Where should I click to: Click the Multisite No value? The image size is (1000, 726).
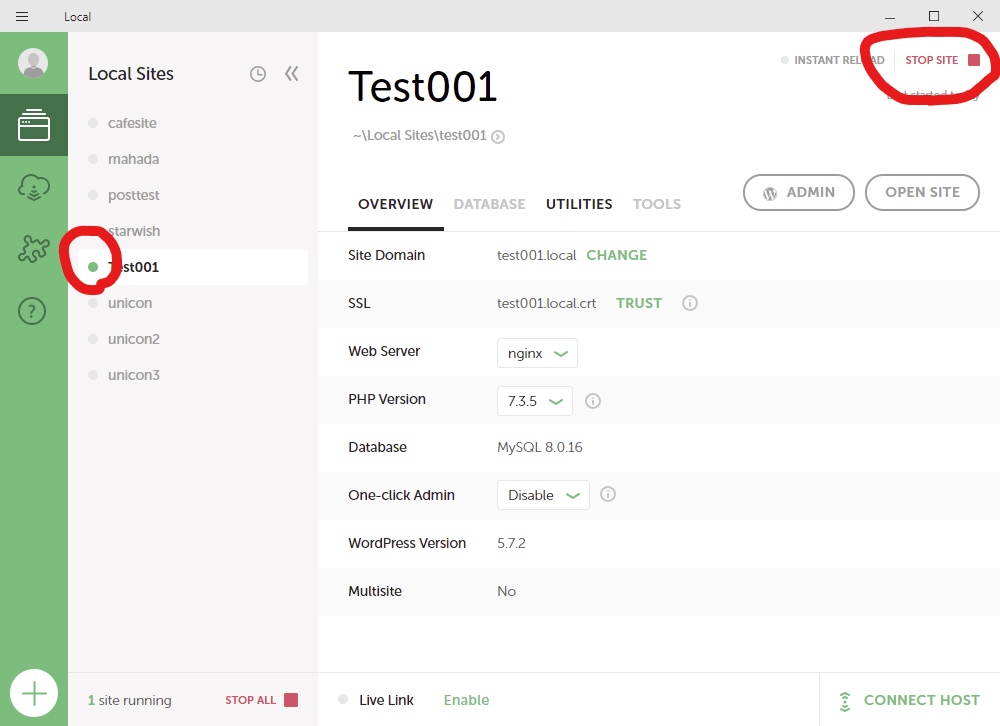click(x=506, y=591)
